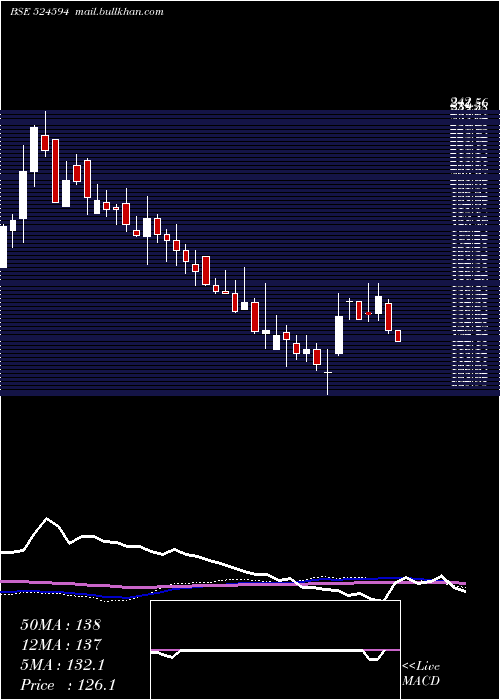Select the 50MA : 138 reading
The width and height of the screenshot is (500, 700).
point(61,625)
